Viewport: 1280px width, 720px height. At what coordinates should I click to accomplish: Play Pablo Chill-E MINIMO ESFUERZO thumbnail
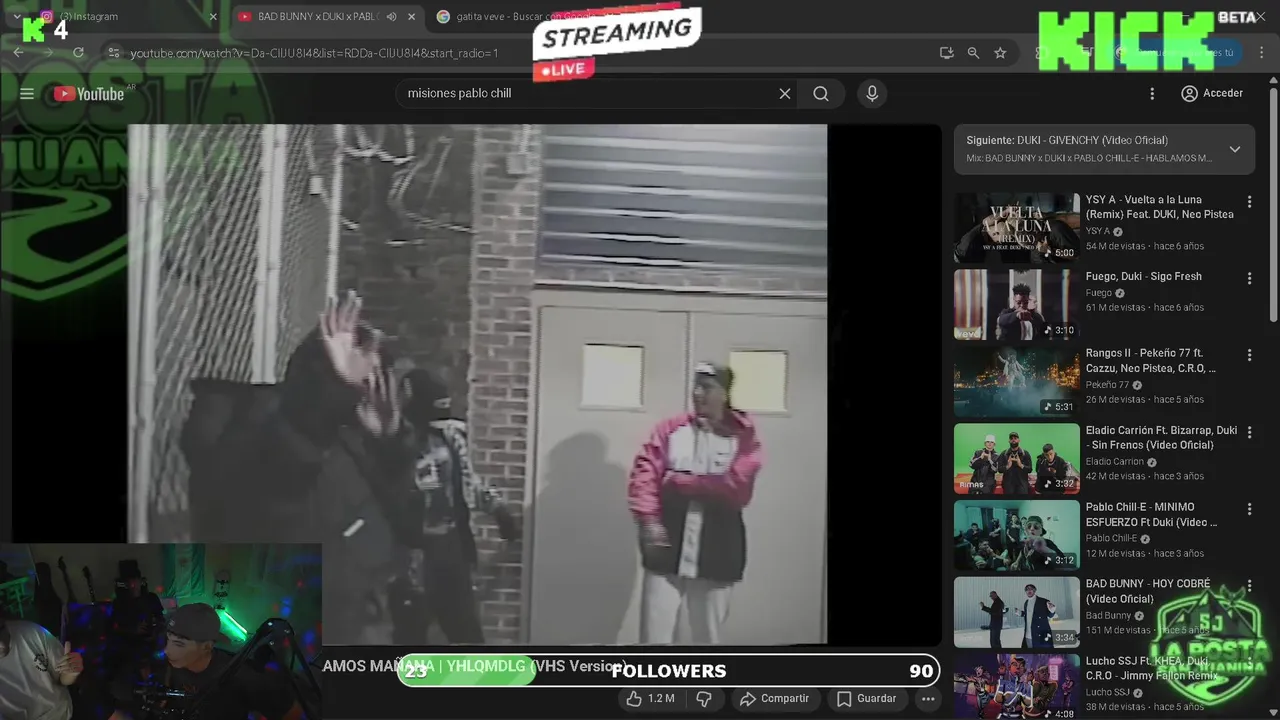pyautogui.click(x=1016, y=536)
